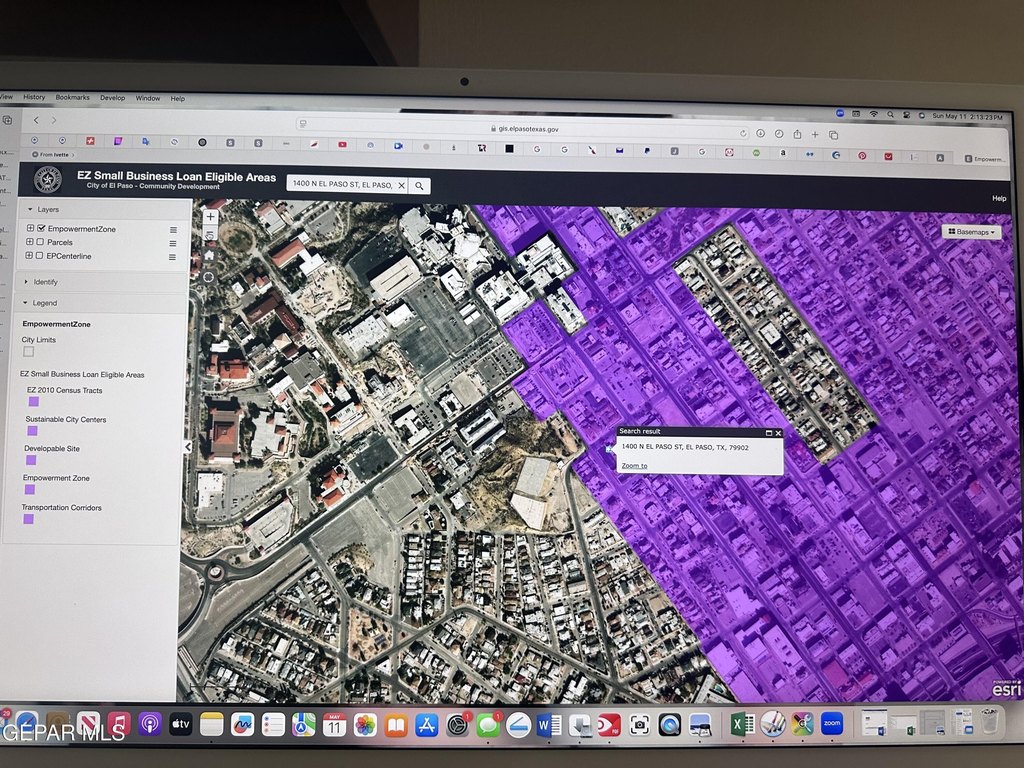
Task: Click the locate my position button
Action: (209, 277)
